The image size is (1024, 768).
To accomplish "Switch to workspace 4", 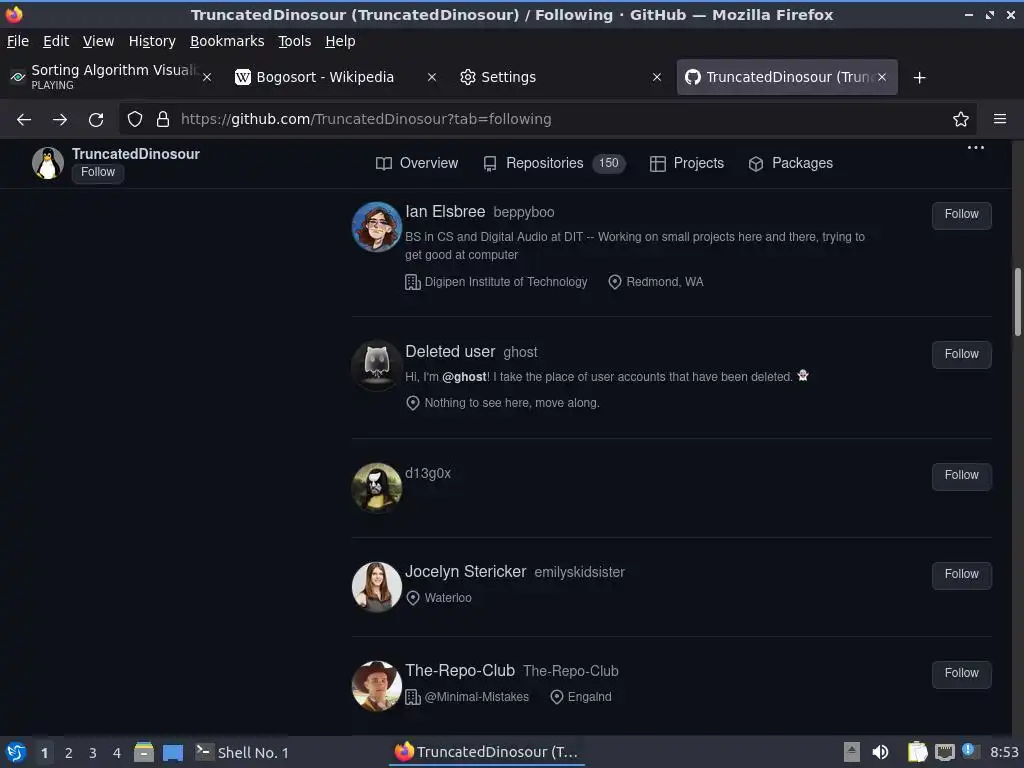I will [117, 753].
